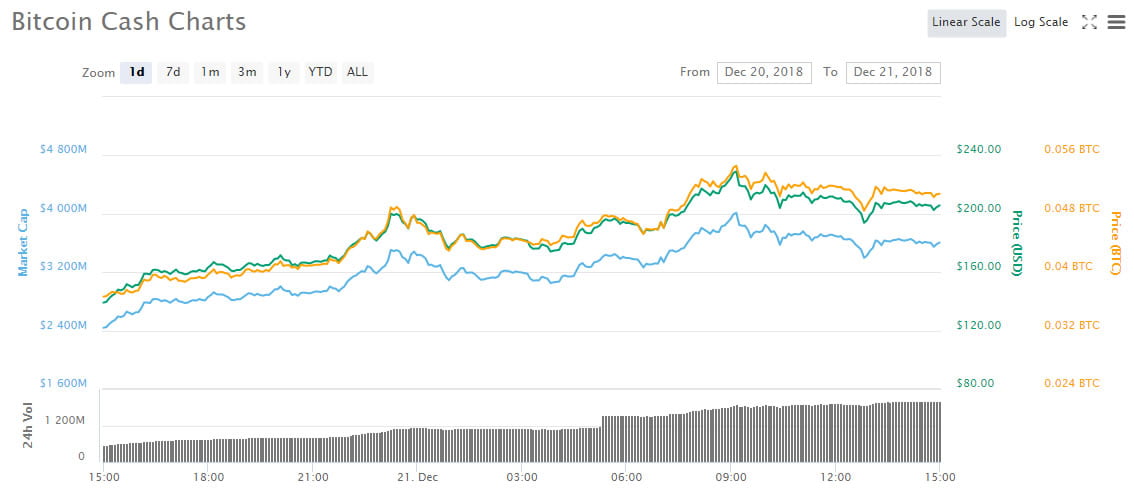Click the $1 600M market cap label
Screen dimensions: 1134x499
click(x=63, y=383)
